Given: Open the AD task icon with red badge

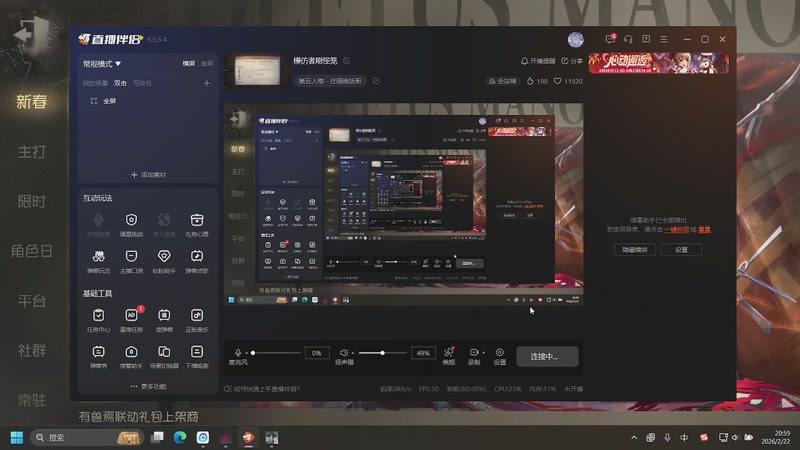Looking at the screenshot, I should point(131,320).
